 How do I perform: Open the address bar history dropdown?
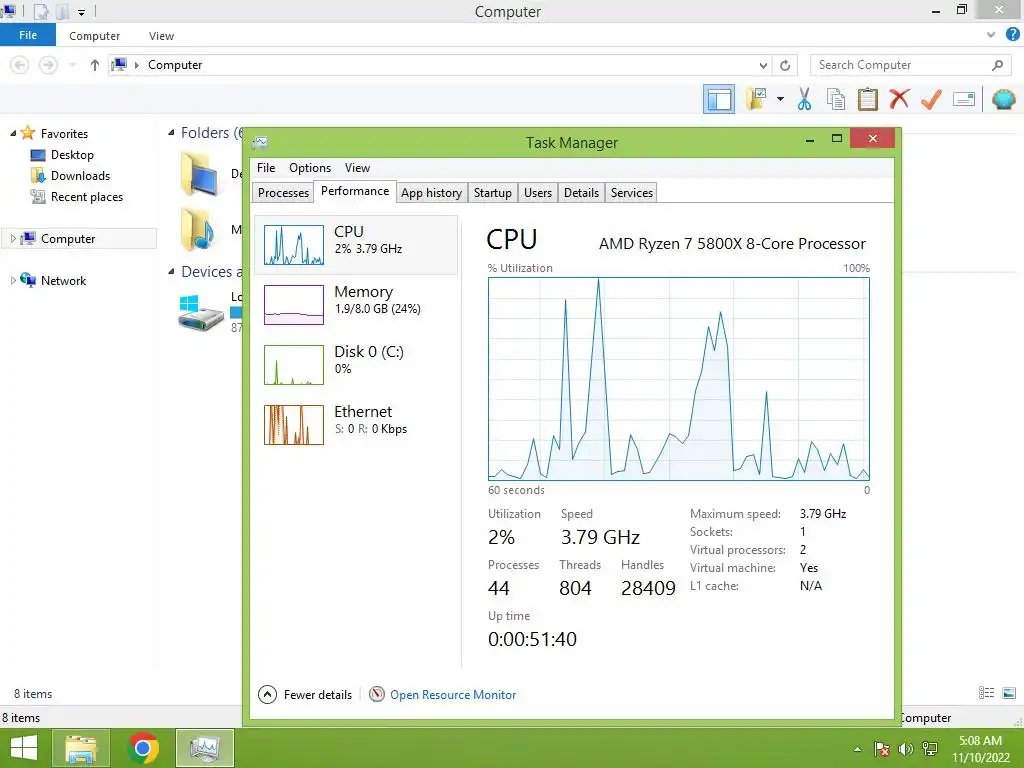[763, 65]
